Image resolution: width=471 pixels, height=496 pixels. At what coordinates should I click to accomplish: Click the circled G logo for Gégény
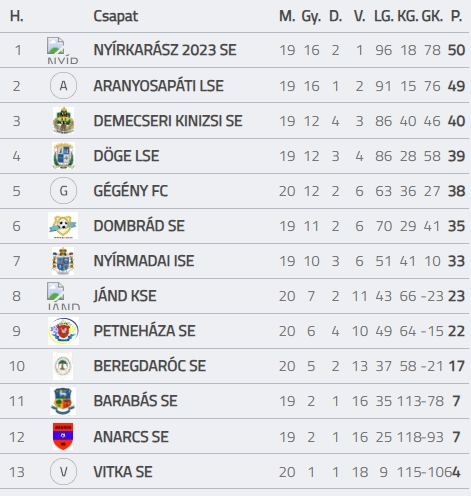63,191
